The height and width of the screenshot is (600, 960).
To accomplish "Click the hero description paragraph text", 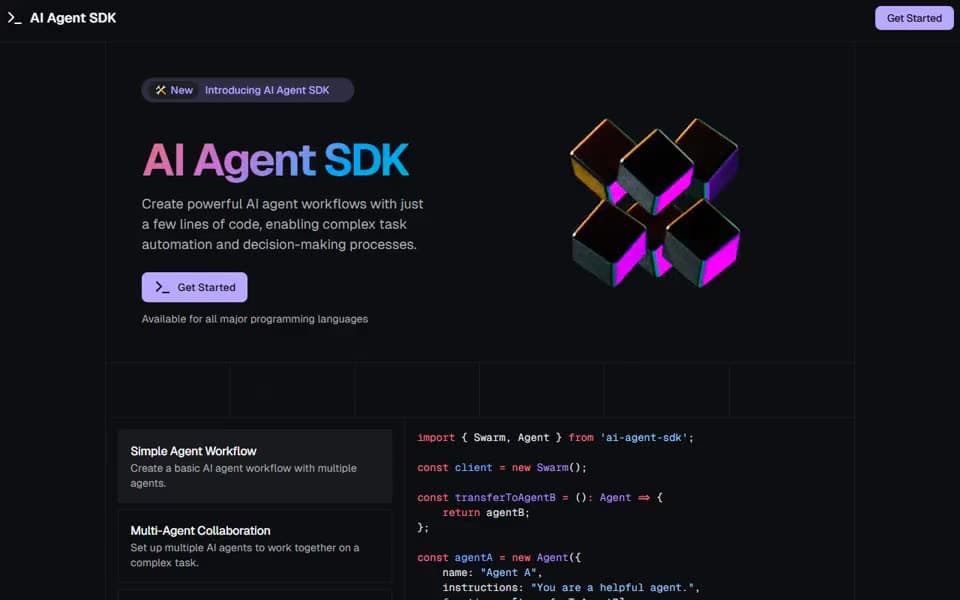I will click(282, 224).
